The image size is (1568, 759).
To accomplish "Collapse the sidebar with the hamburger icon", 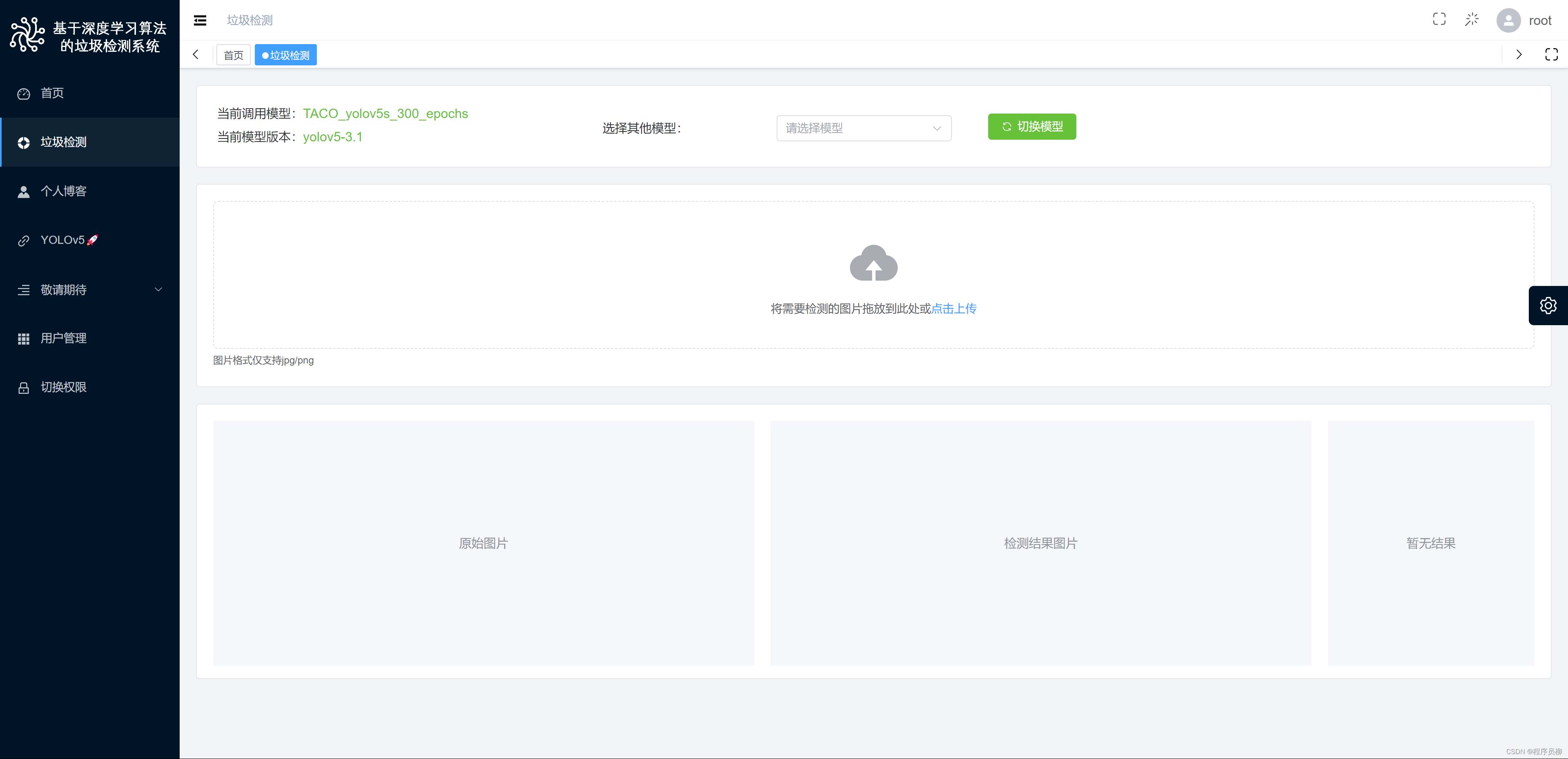I will [x=200, y=21].
